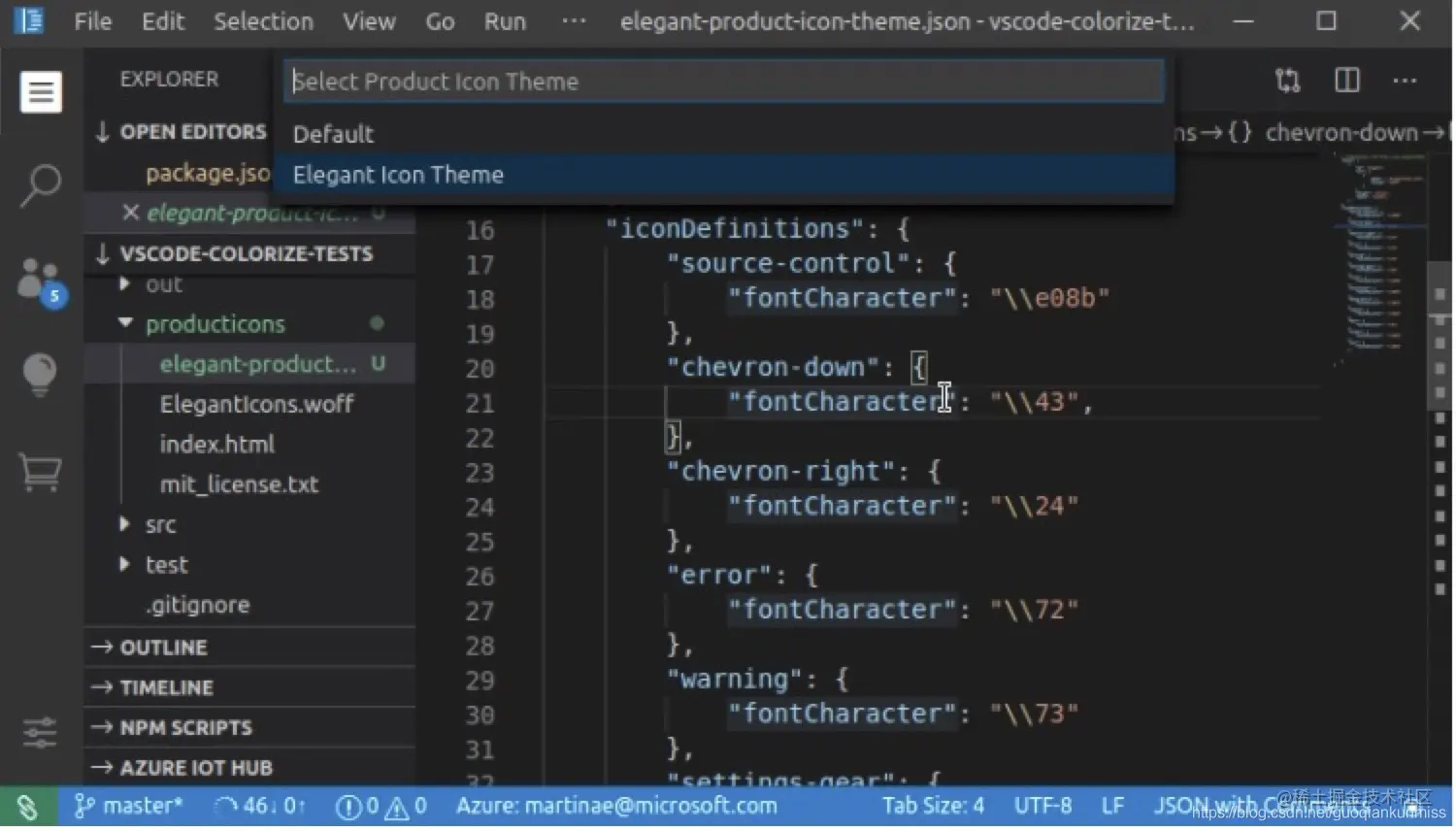Expand the NPM Scripts section

pyautogui.click(x=249, y=728)
